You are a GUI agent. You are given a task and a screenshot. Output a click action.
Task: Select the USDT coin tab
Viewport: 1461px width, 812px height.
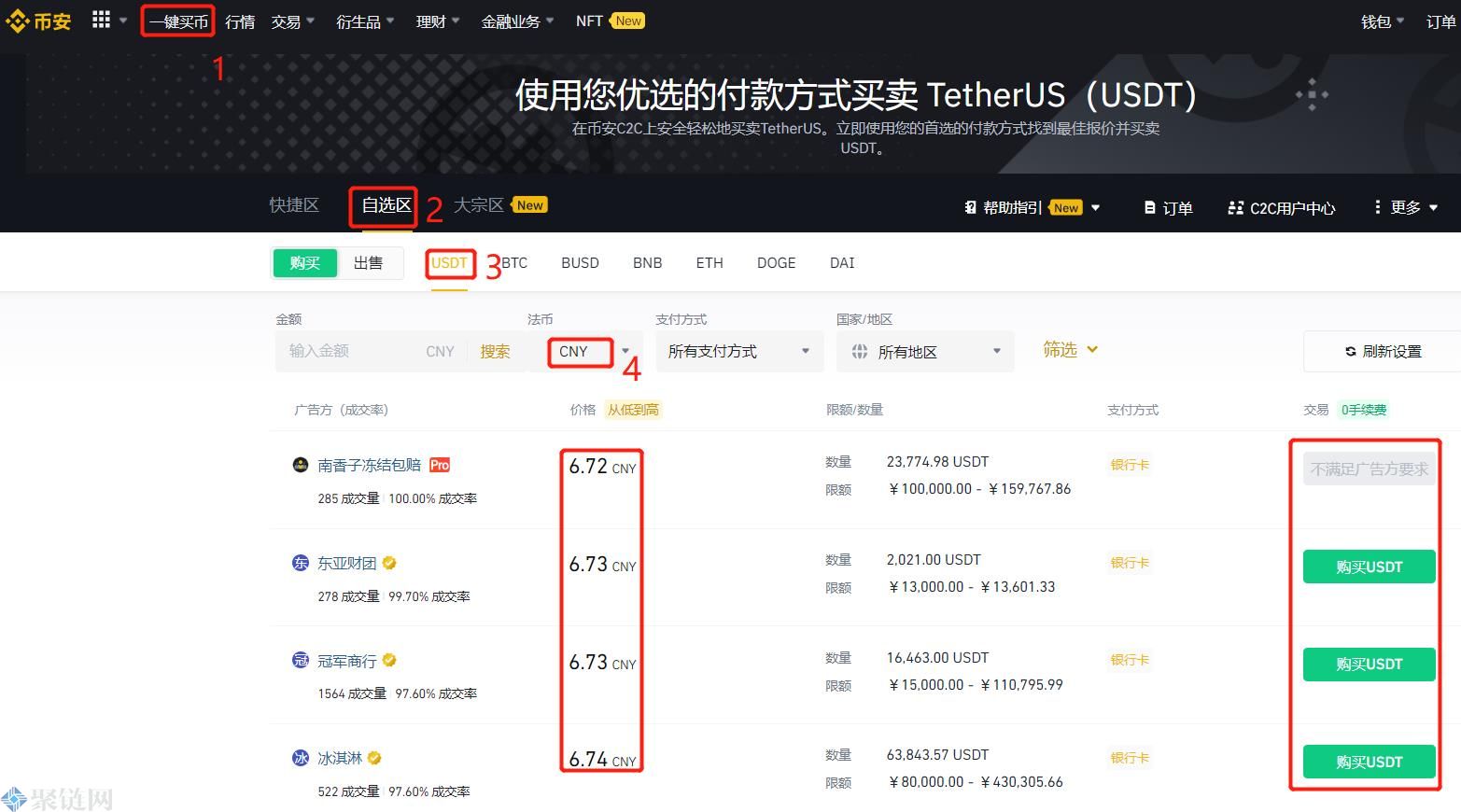point(449,263)
